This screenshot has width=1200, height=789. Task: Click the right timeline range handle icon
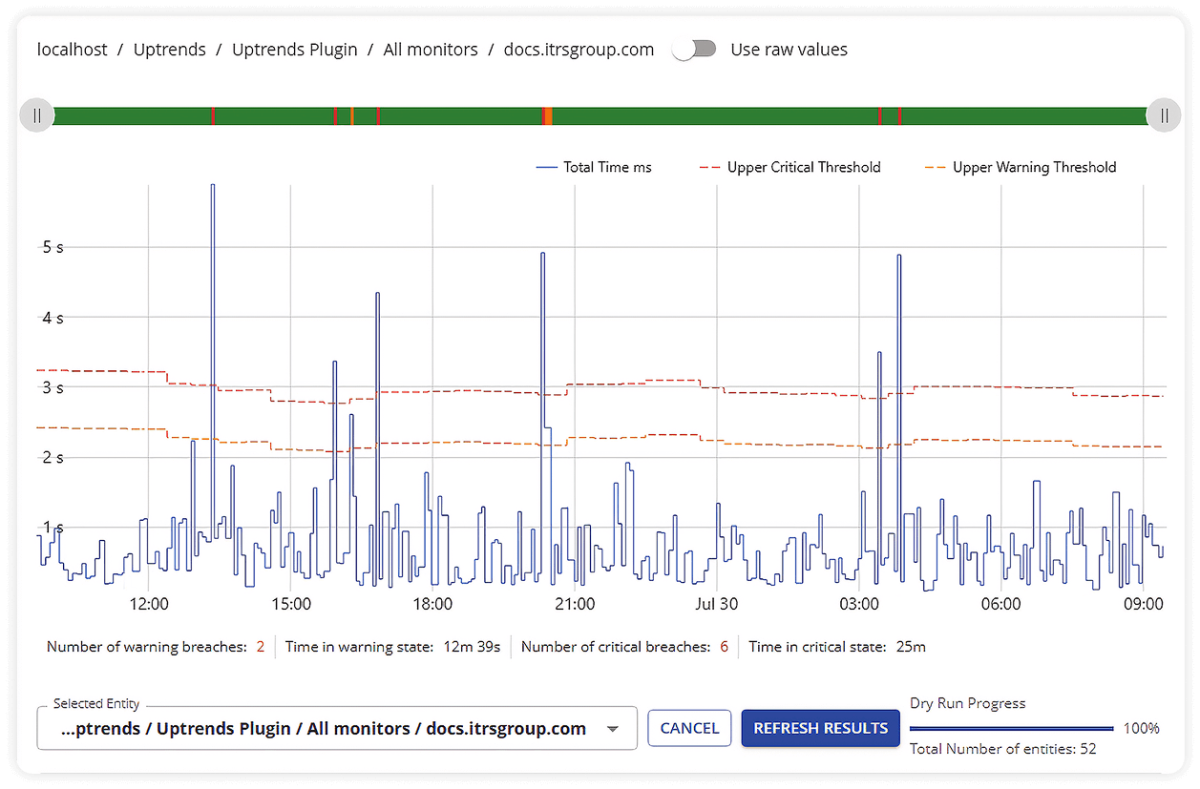[1163, 115]
